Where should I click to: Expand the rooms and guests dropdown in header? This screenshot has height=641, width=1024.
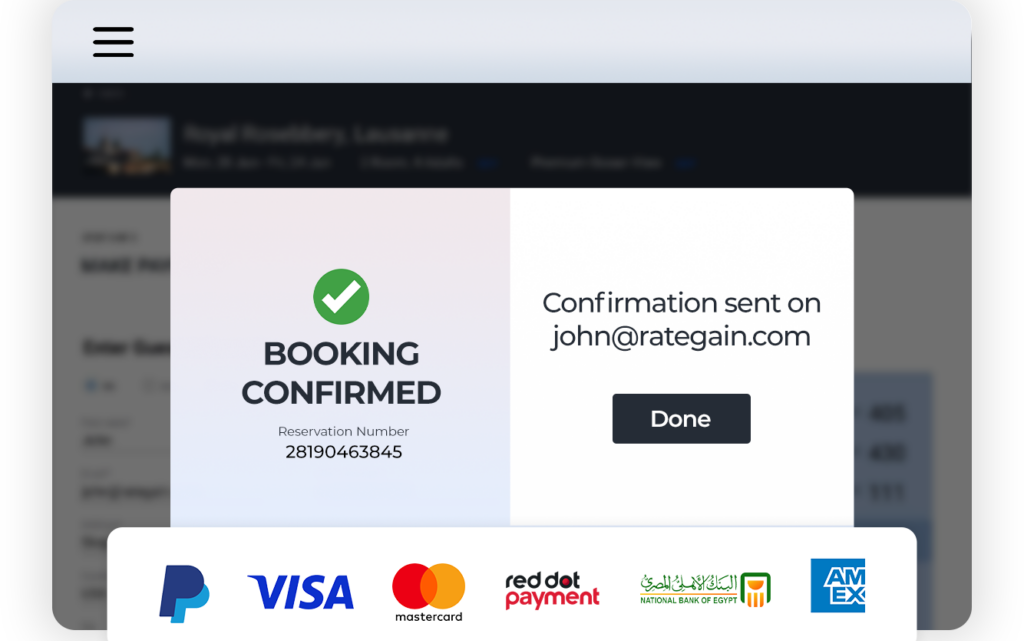(x=487, y=162)
